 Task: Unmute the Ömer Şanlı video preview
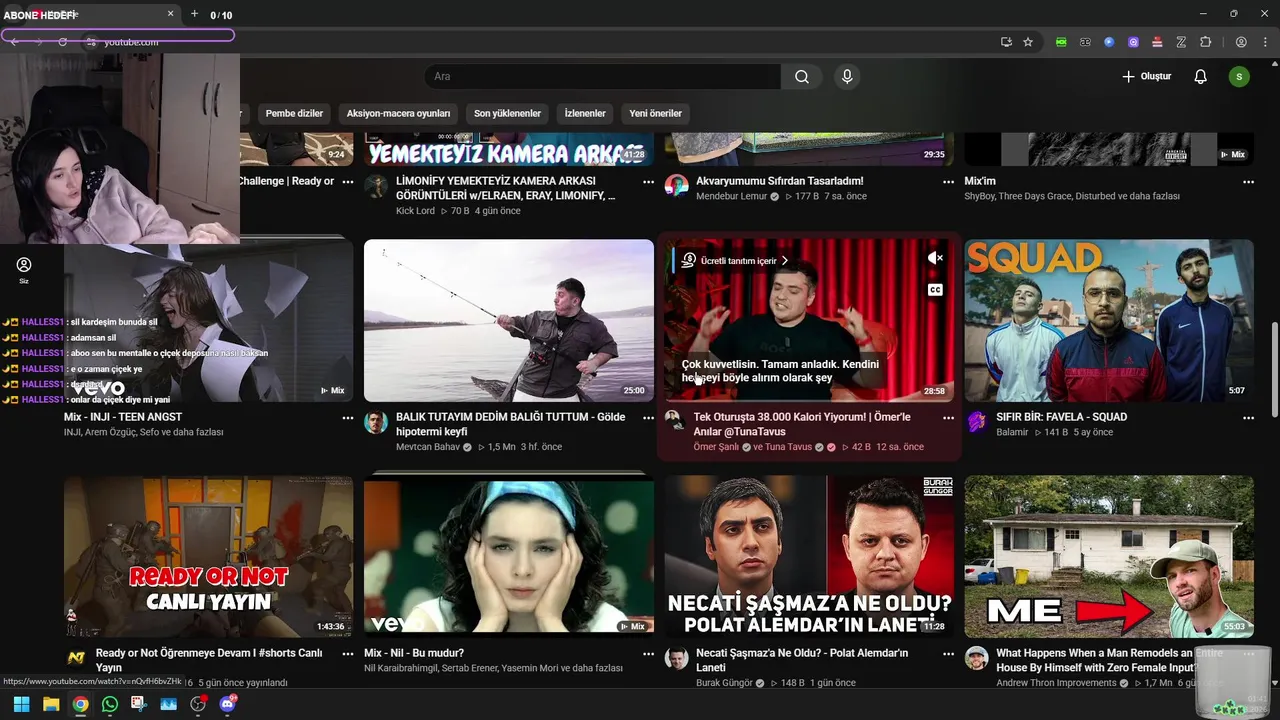935,258
